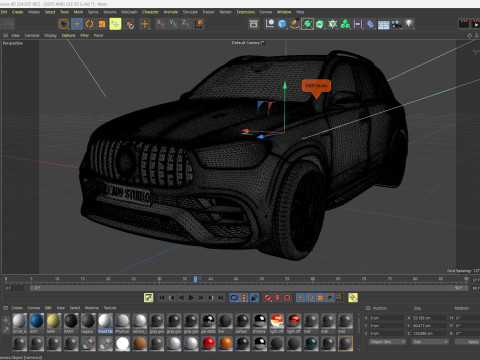The height and width of the screenshot is (360, 480).
Task: Open the coordinate system cube icon
Action: tap(199, 24)
